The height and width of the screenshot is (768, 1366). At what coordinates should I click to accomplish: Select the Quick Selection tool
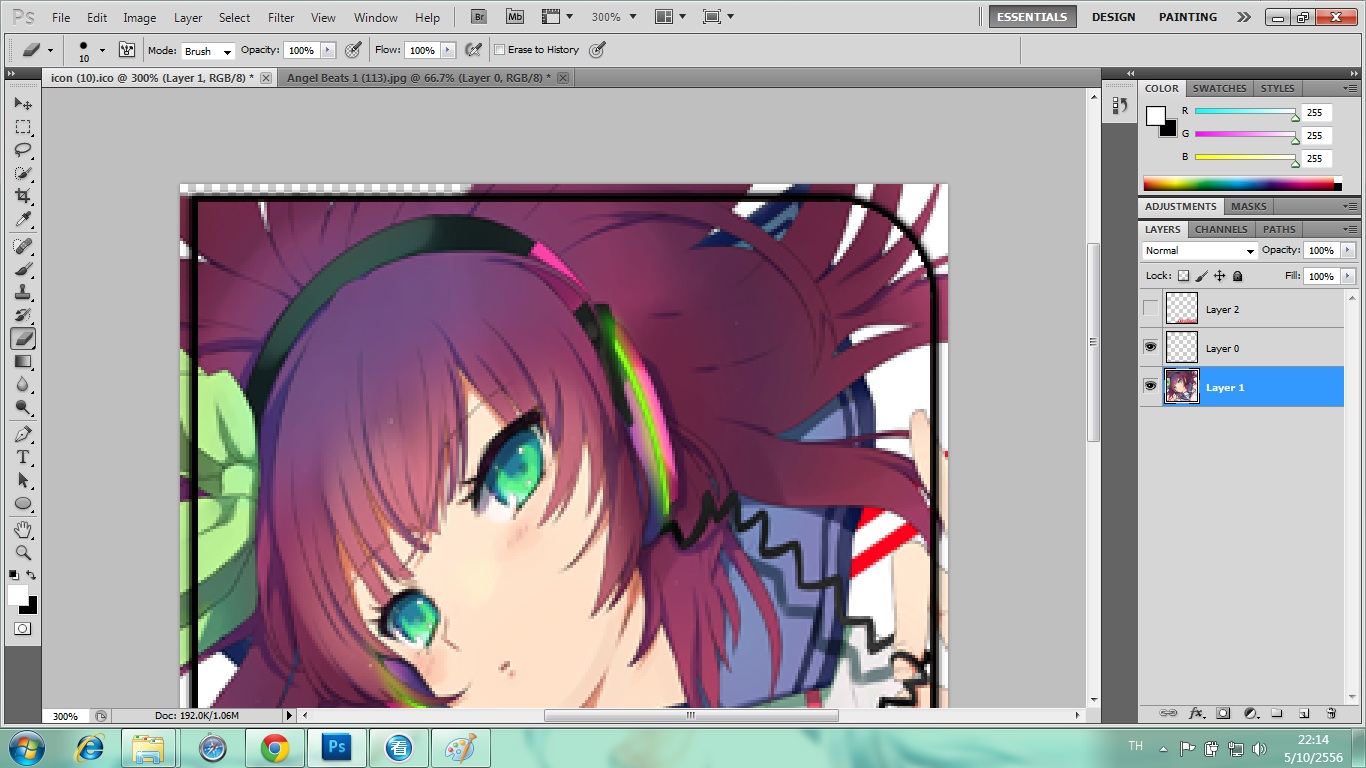[x=23, y=173]
